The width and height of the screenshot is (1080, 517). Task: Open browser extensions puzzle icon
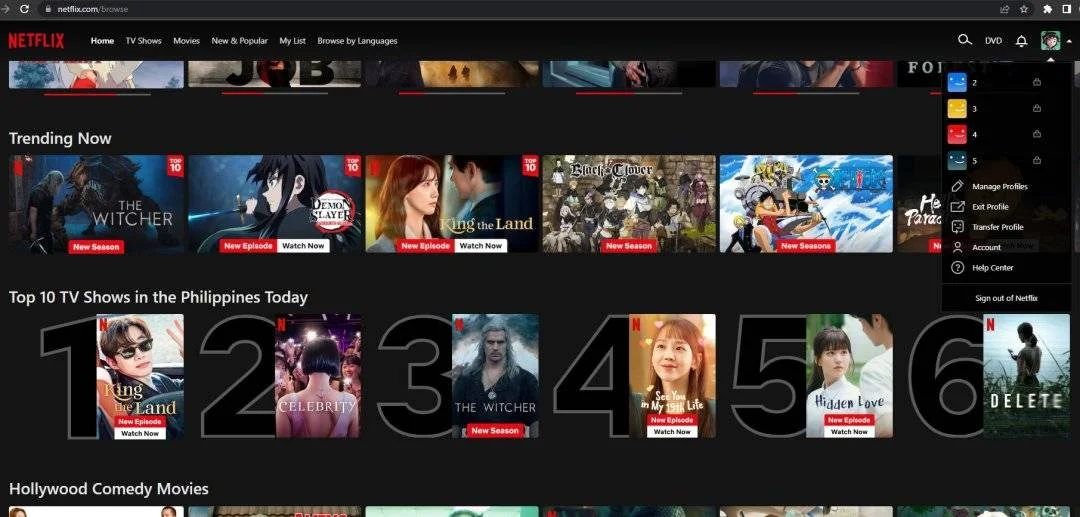tap(1048, 9)
